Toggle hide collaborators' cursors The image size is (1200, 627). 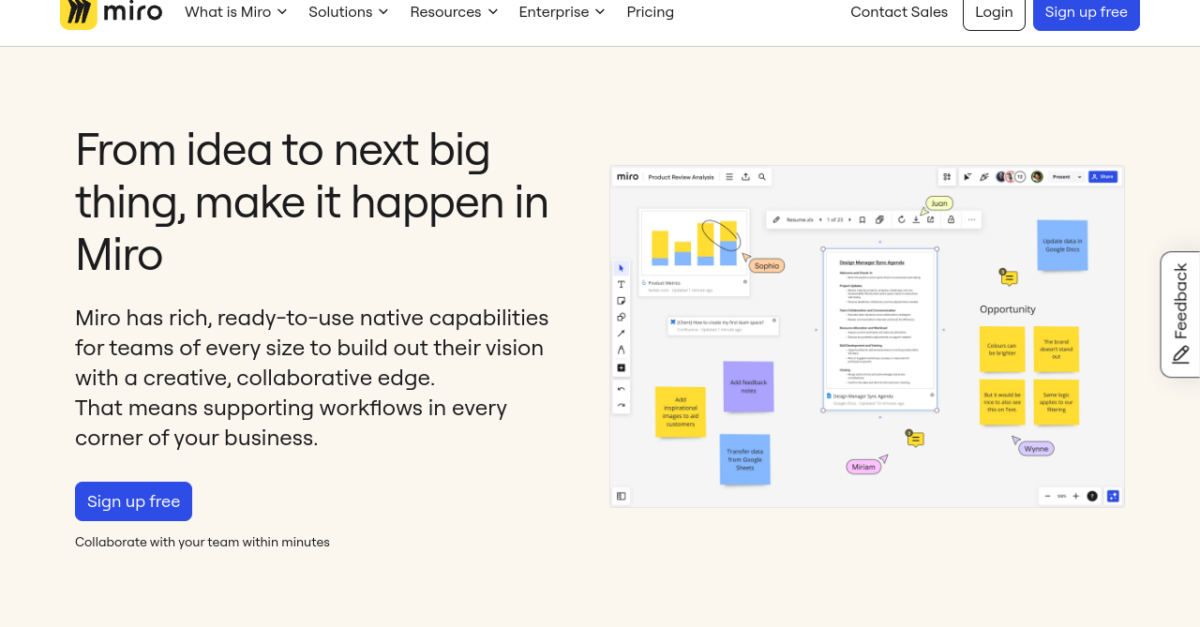click(968, 177)
